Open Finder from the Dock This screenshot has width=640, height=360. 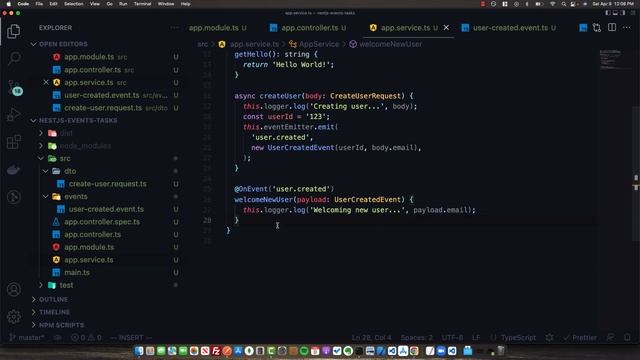pyautogui.click(x=139, y=351)
